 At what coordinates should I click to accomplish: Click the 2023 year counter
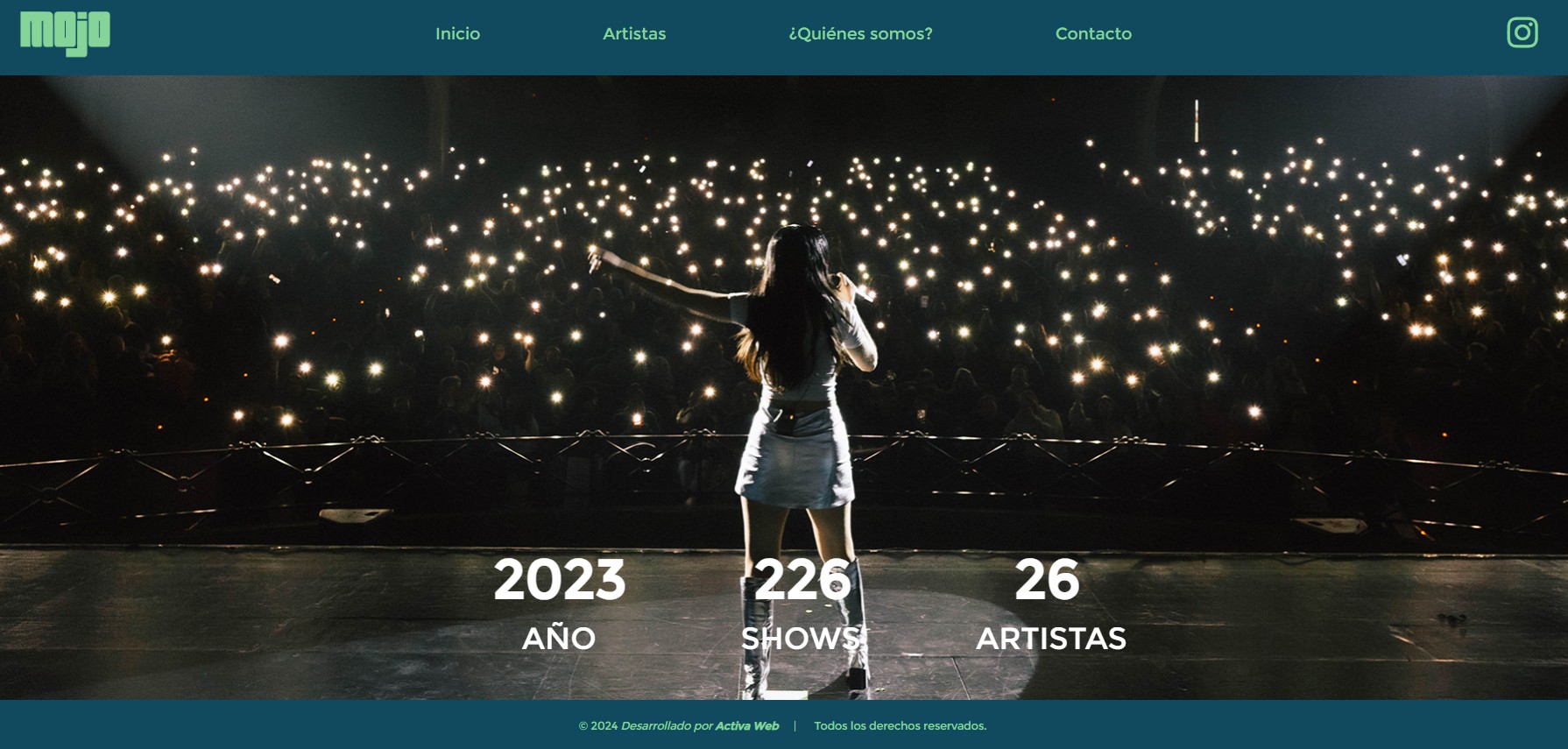pos(559,580)
